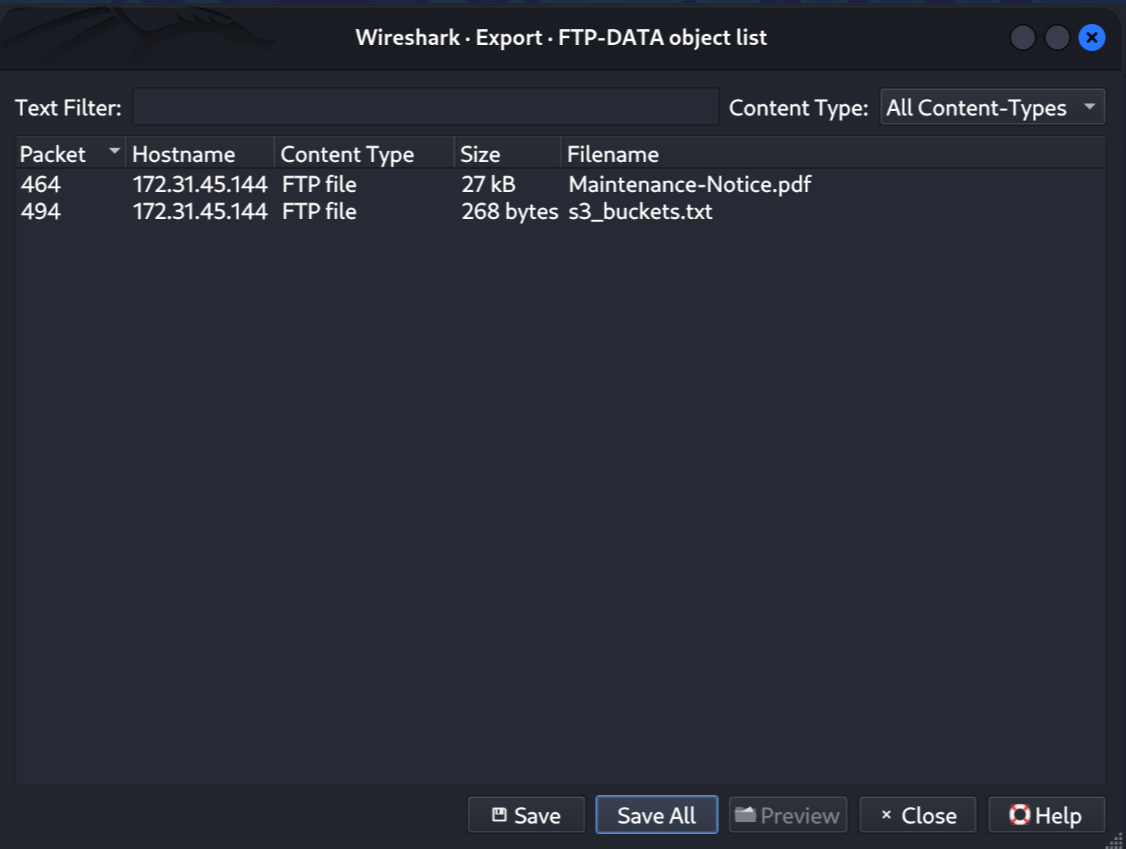1126x849 pixels.
Task: Click Save All to export all objects
Action: (656, 815)
